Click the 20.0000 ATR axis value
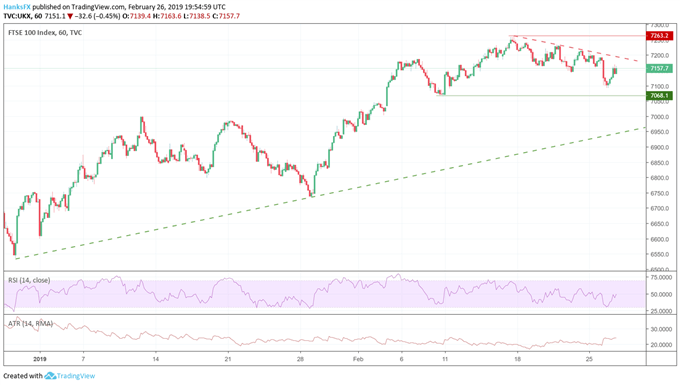The image size is (680, 385). click(660, 345)
